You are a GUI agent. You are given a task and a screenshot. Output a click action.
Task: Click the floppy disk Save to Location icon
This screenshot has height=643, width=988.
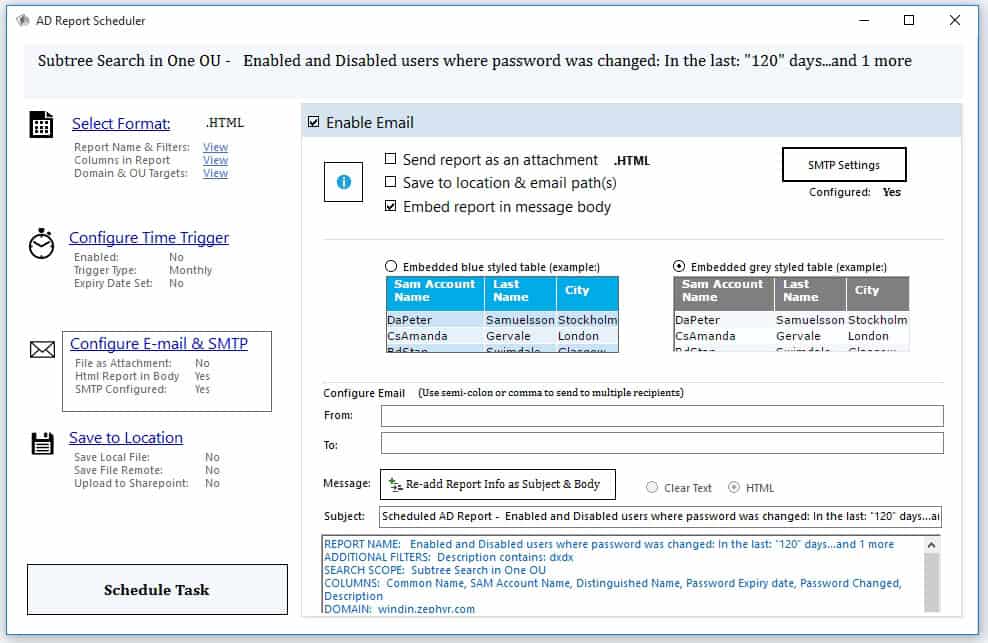point(42,443)
